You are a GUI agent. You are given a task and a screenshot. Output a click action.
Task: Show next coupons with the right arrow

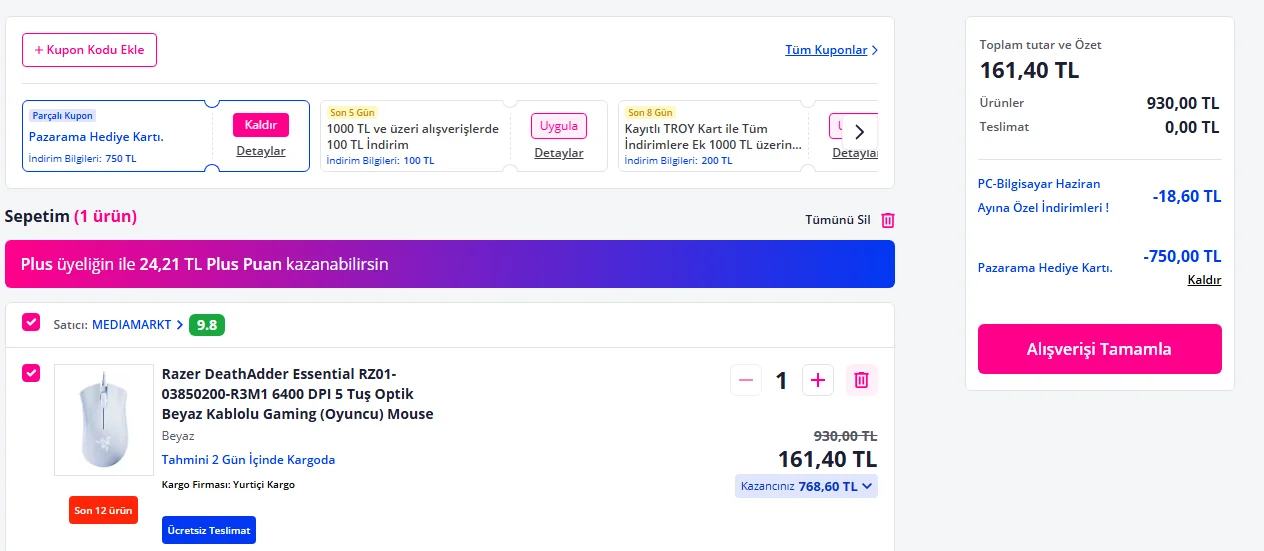click(x=859, y=131)
